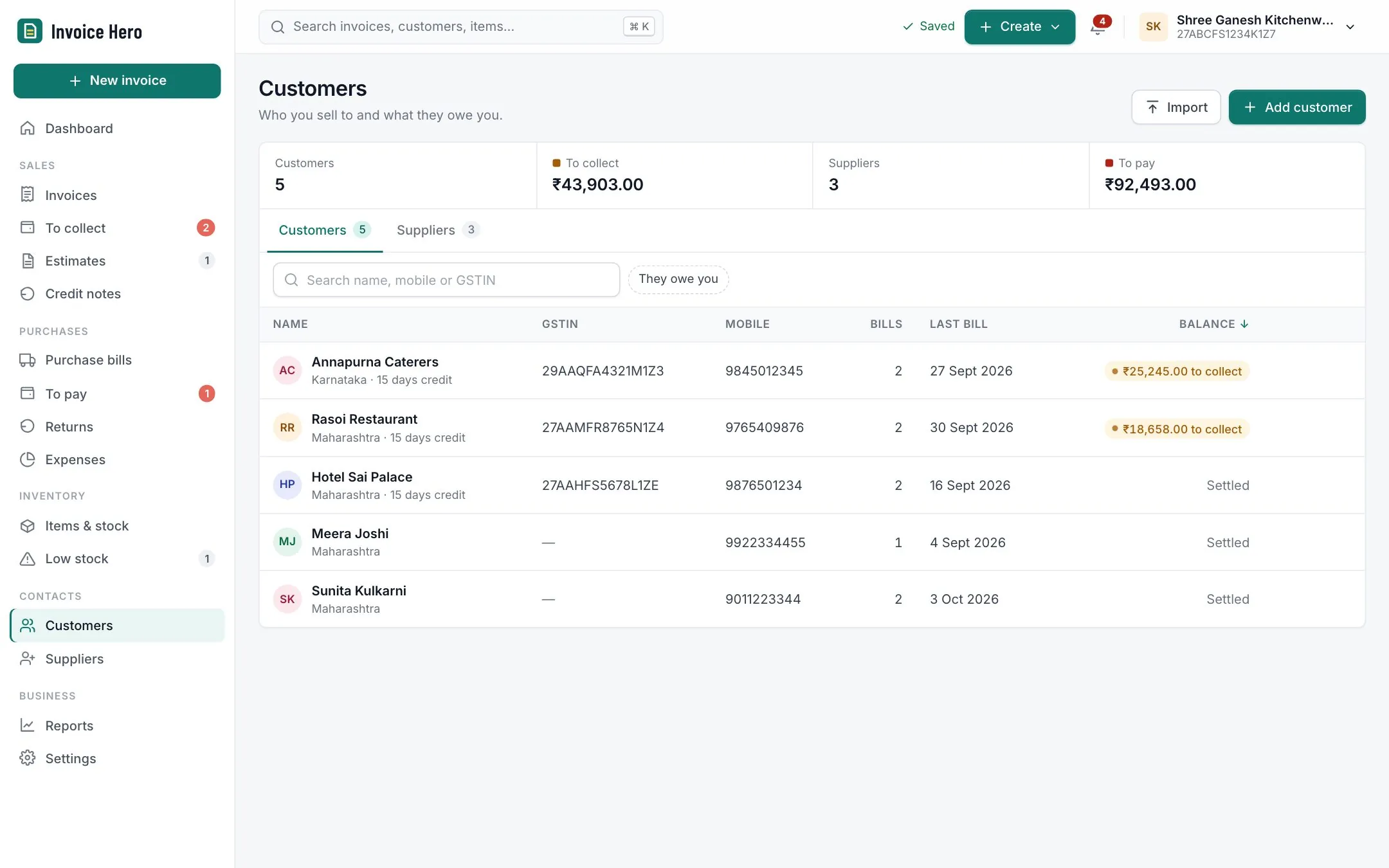The image size is (1389, 868).
Task: Click GSTIN 27AAHFS5678L1ZE cell
Action: click(600, 485)
